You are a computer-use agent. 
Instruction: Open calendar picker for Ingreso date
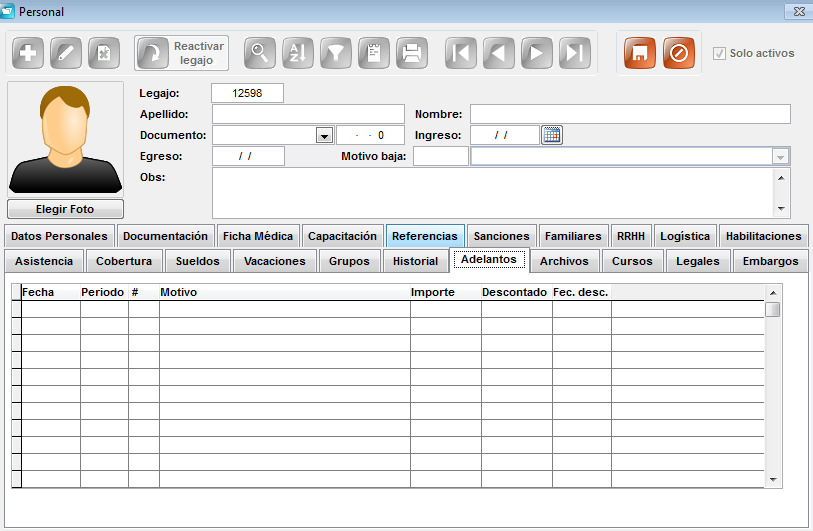552,135
